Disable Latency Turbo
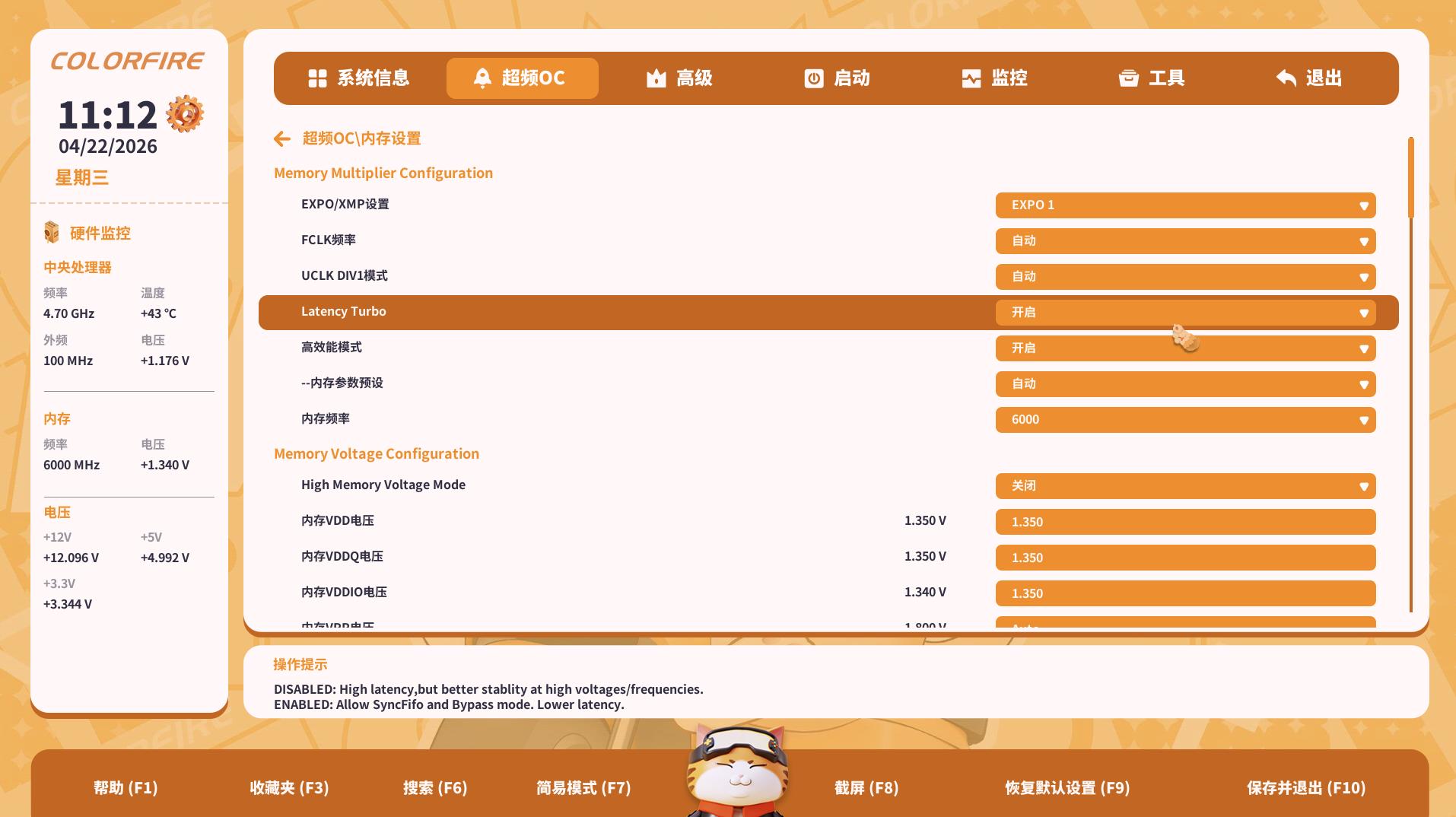1456x817 pixels. [1184, 312]
